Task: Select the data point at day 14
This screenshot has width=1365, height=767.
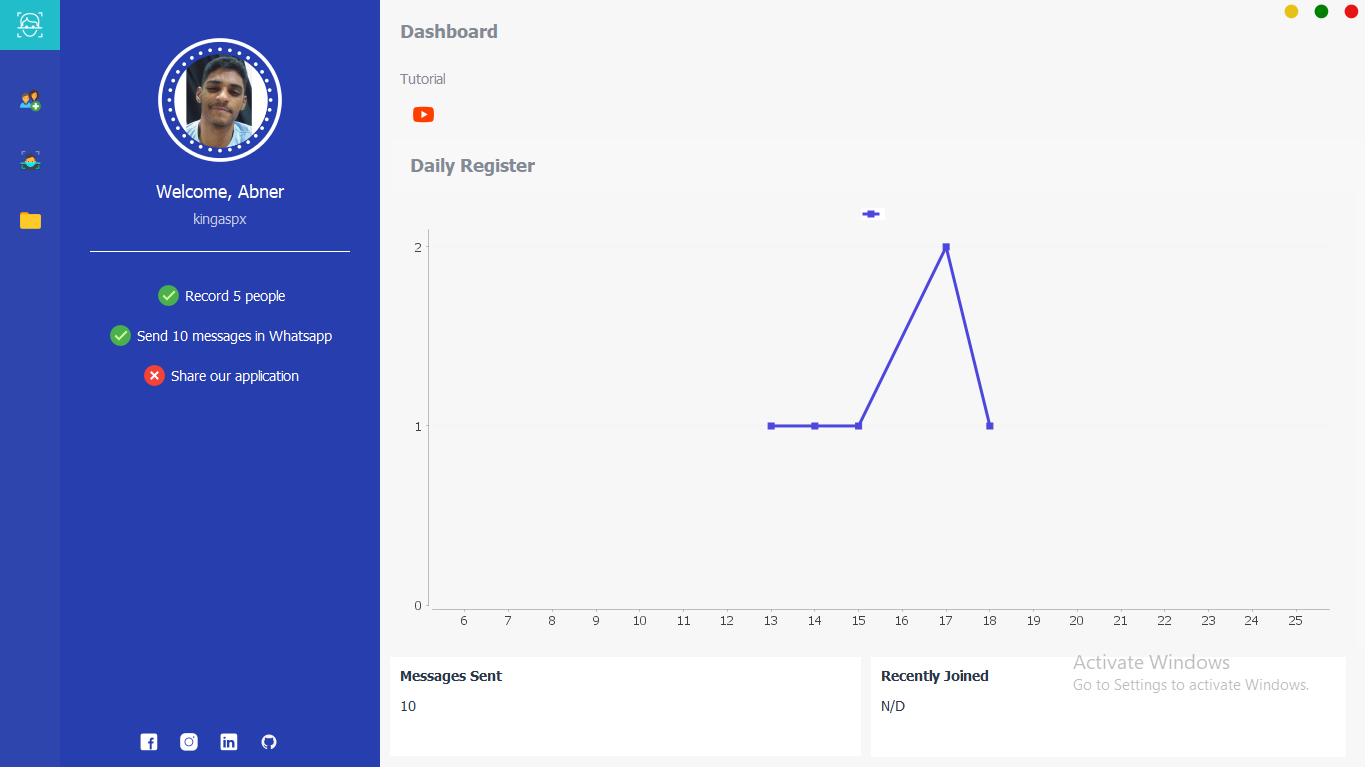Action: click(815, 426)
